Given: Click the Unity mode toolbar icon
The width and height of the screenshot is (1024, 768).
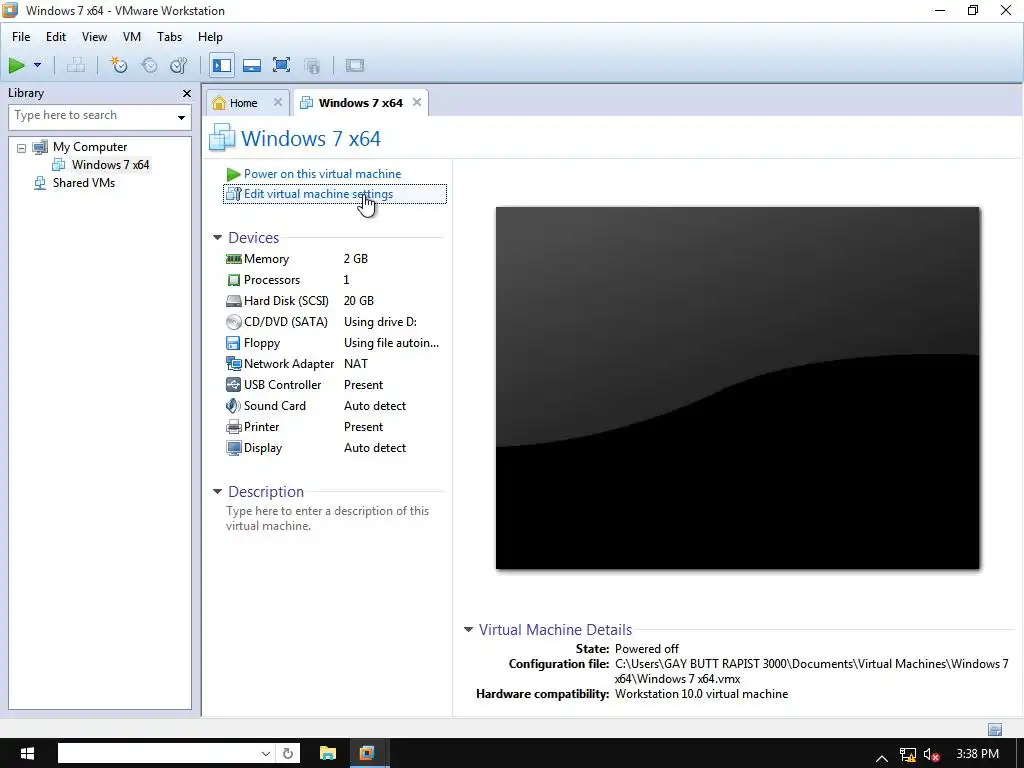Looking at the screenshot, I should [x=312, y=65].
